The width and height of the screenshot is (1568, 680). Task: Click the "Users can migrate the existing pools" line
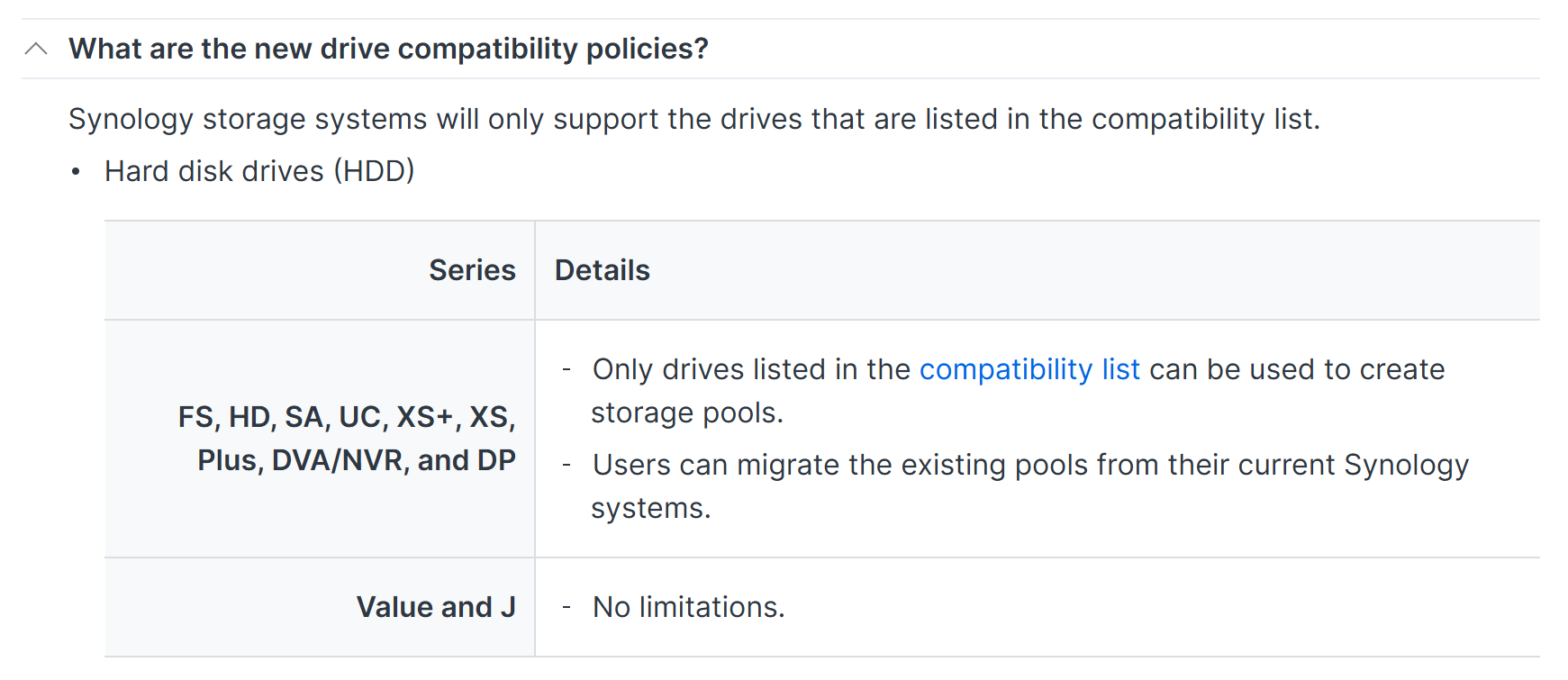[1030, 465]
